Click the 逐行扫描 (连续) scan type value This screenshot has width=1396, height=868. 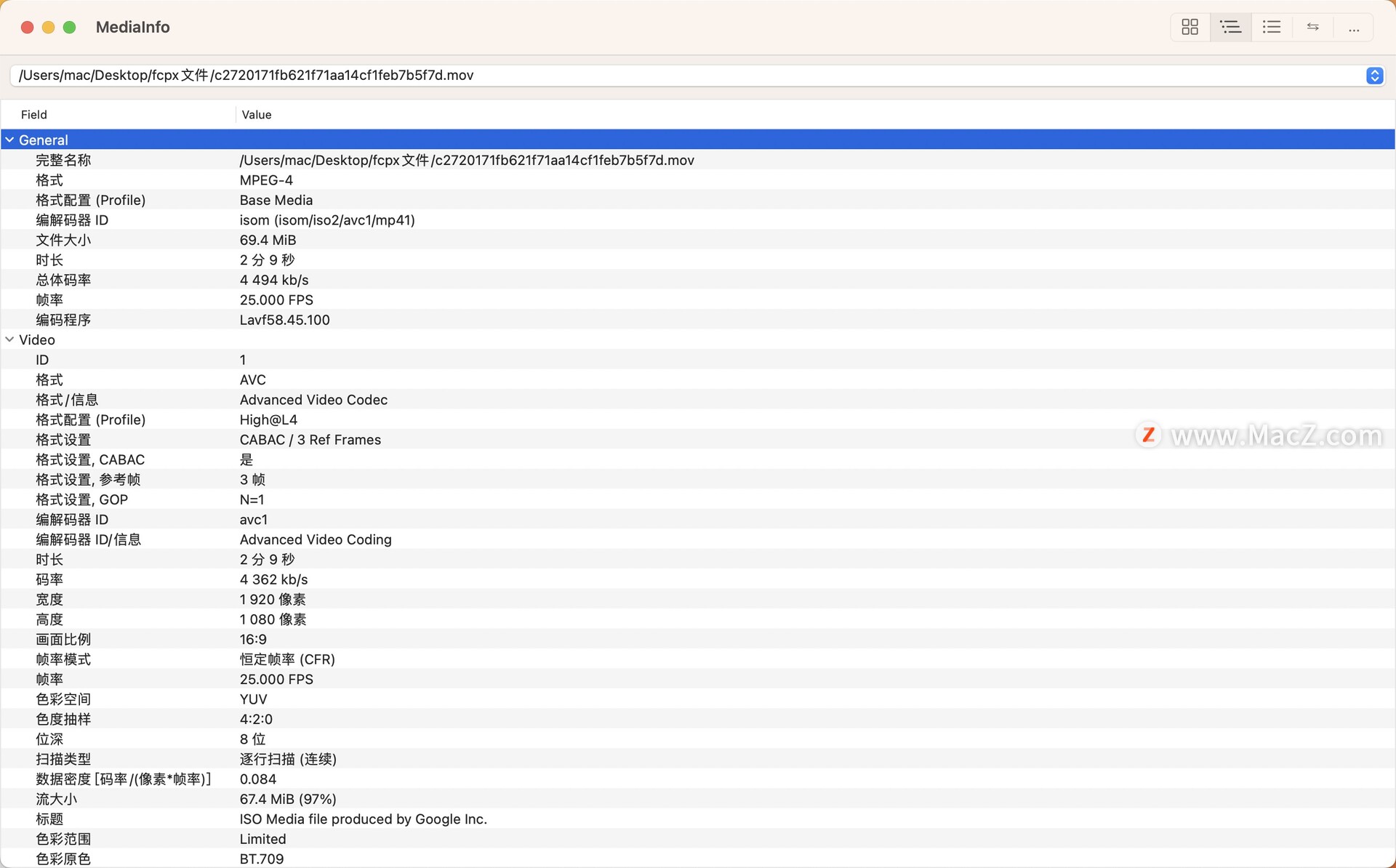click(288, 759)
